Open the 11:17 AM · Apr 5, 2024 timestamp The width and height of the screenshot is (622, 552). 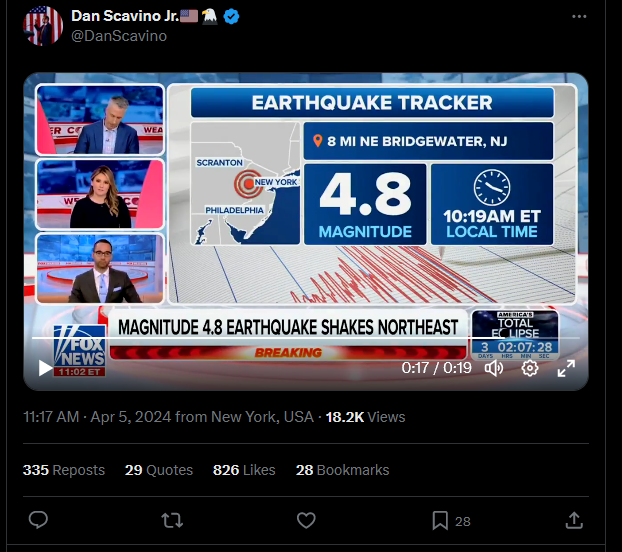97,417
